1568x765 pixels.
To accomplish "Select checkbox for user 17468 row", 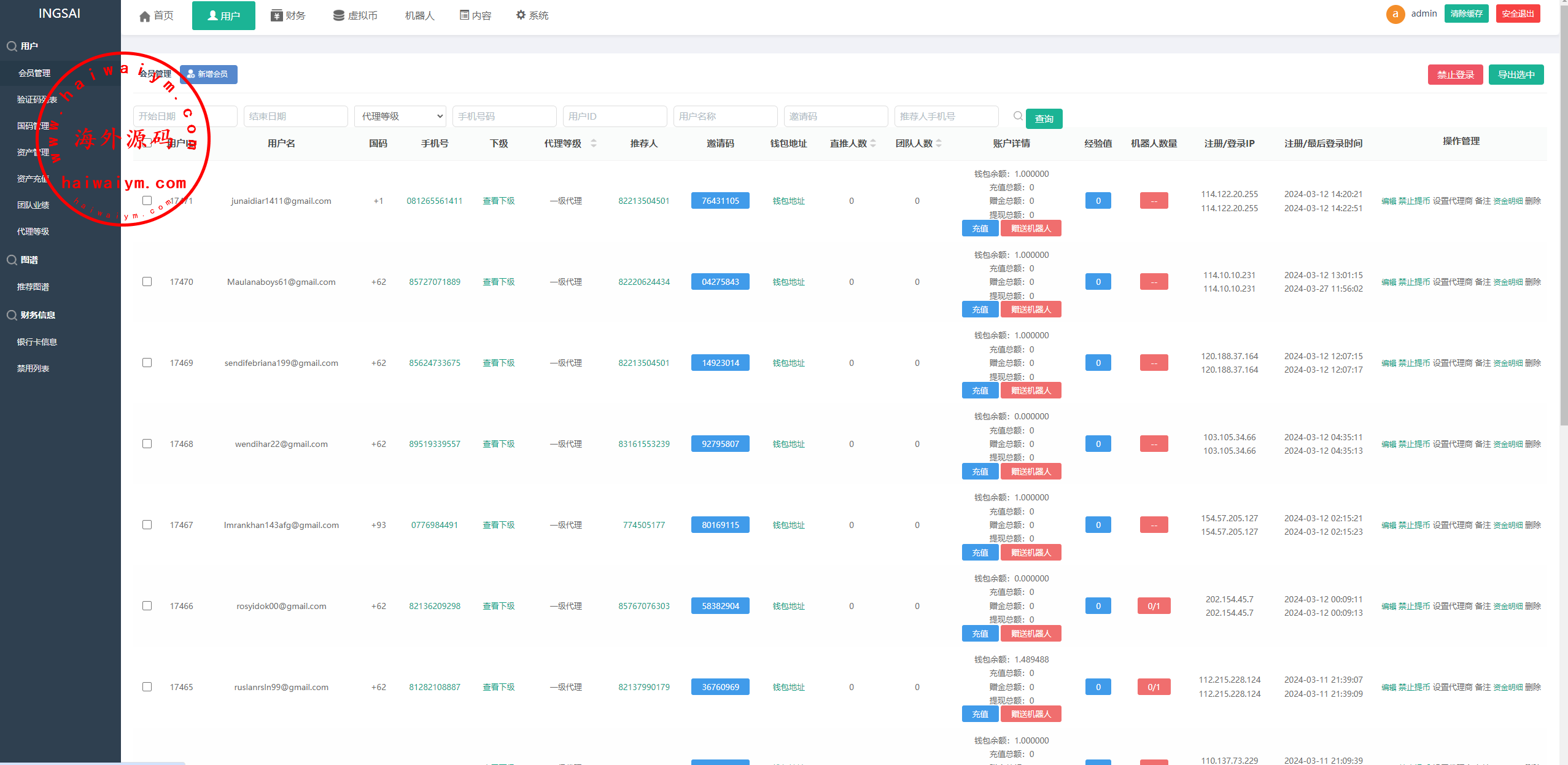I will pyautogui.click(x=147, y=444).
